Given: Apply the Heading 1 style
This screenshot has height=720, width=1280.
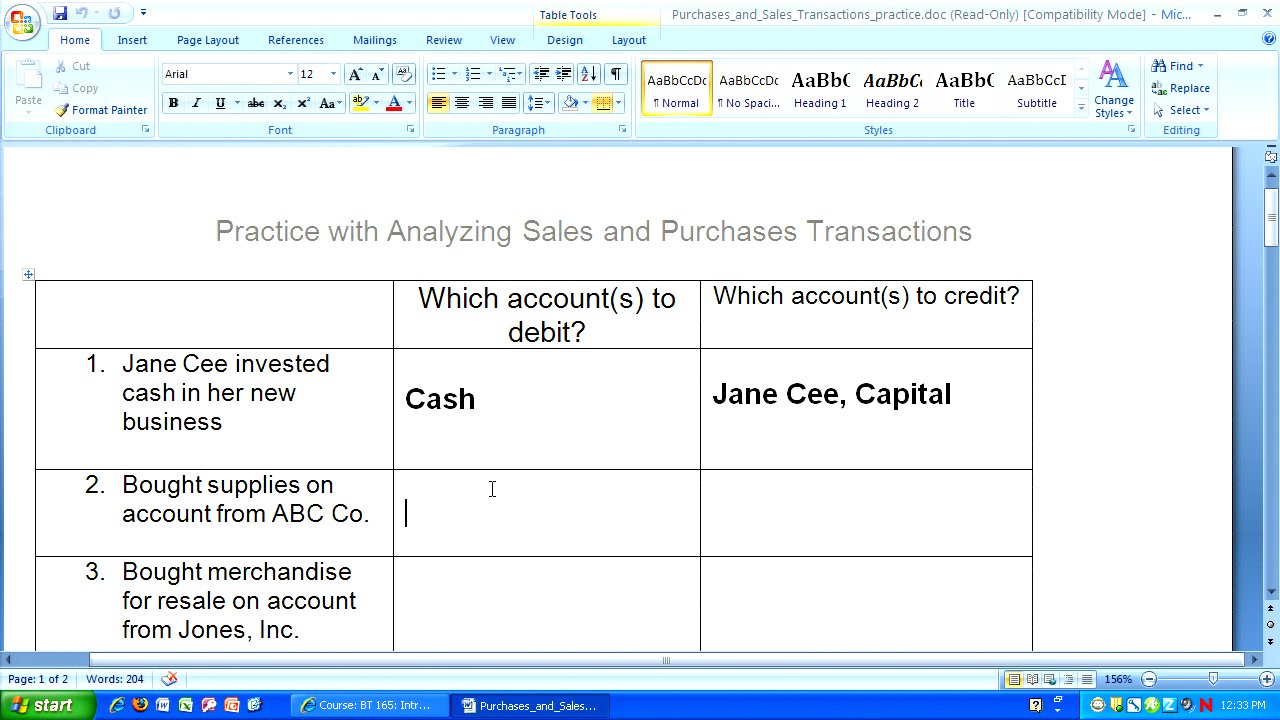Looking at the screenshot, I should pos(820,89).
